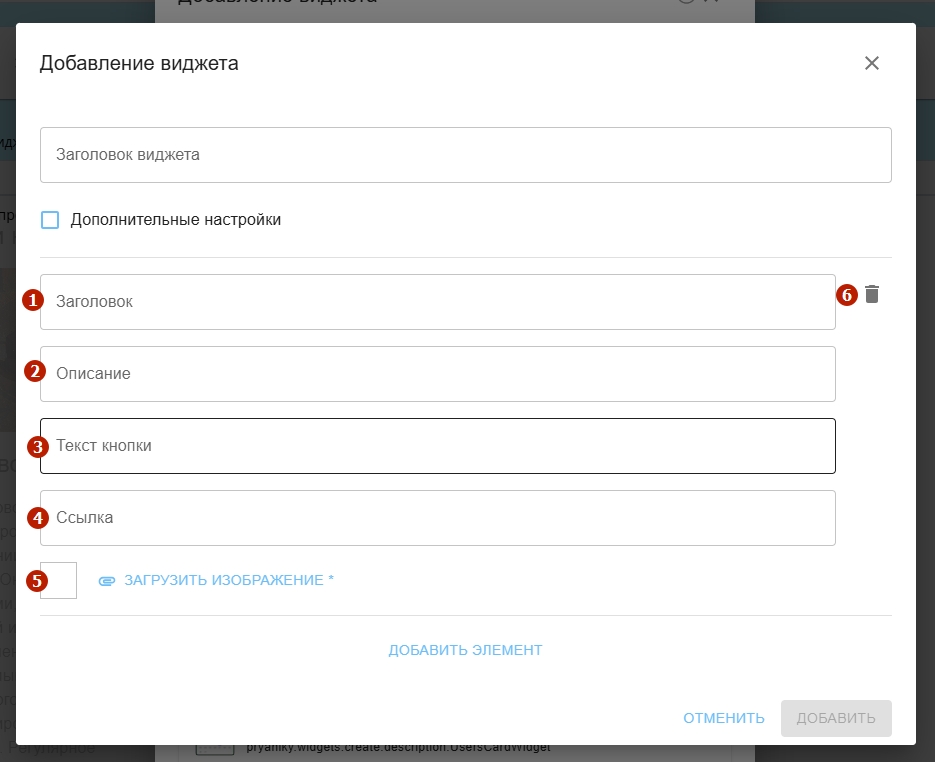Click the red marker numbered 1
Image resolution: width=935 pixels, height=762 pixels.
[x=32, y=299]
